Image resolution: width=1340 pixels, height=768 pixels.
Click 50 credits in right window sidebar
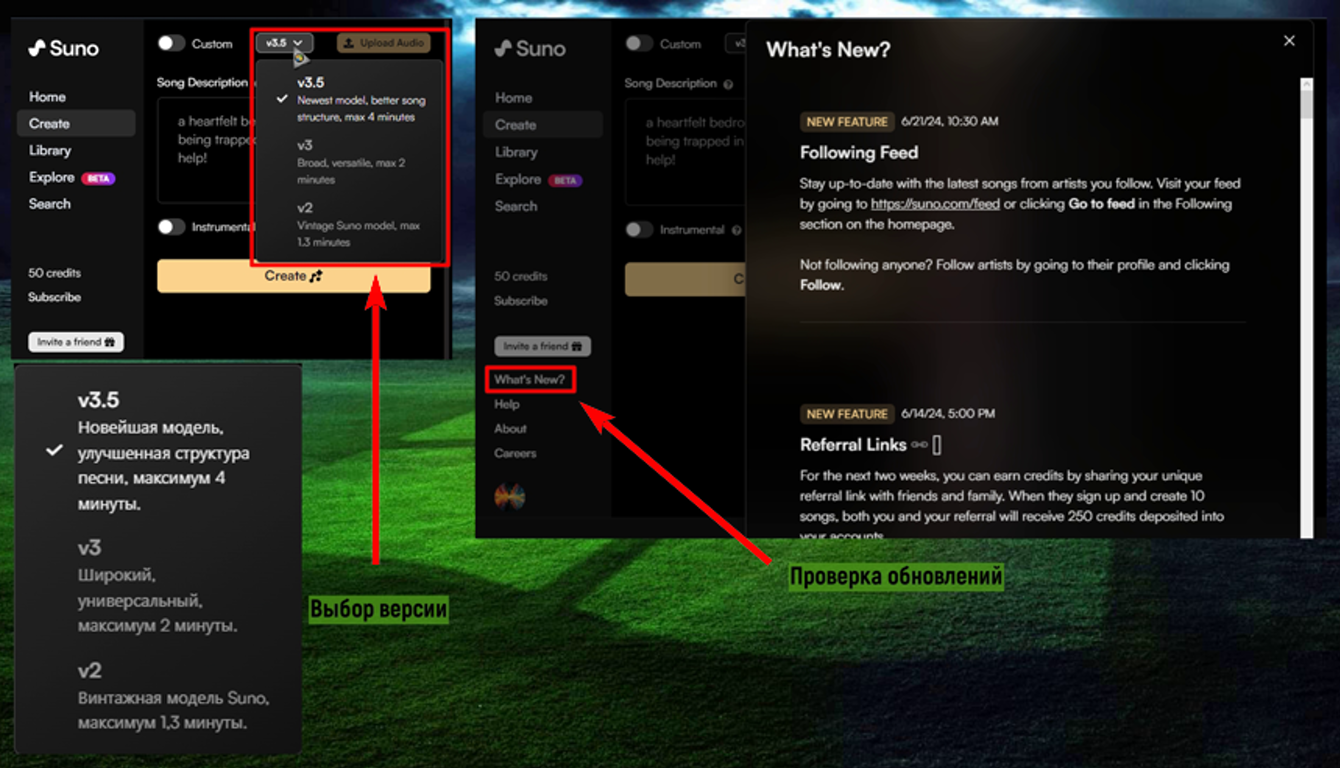(x=521, y=276)
